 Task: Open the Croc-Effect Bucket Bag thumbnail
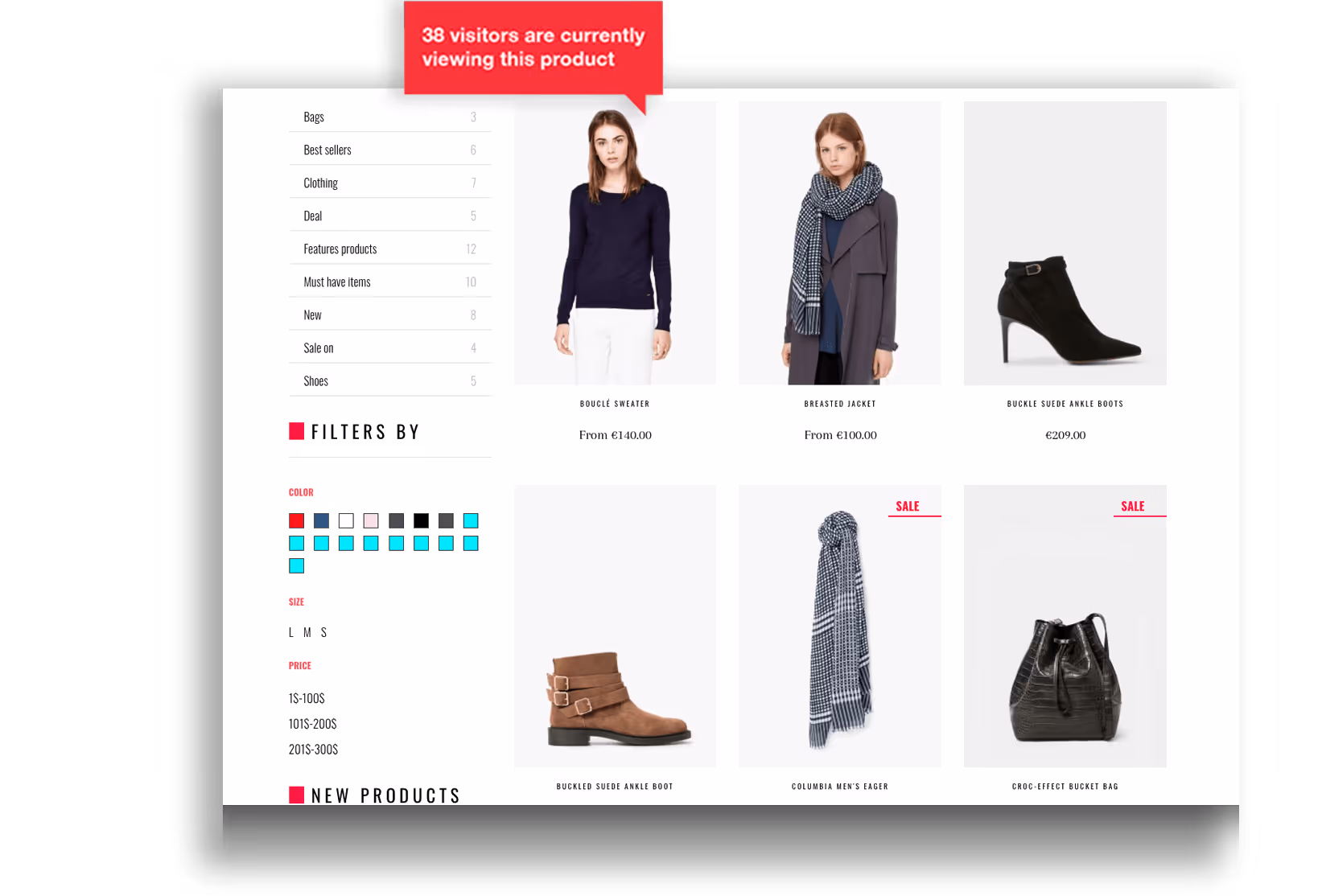tap(1065, 626)
